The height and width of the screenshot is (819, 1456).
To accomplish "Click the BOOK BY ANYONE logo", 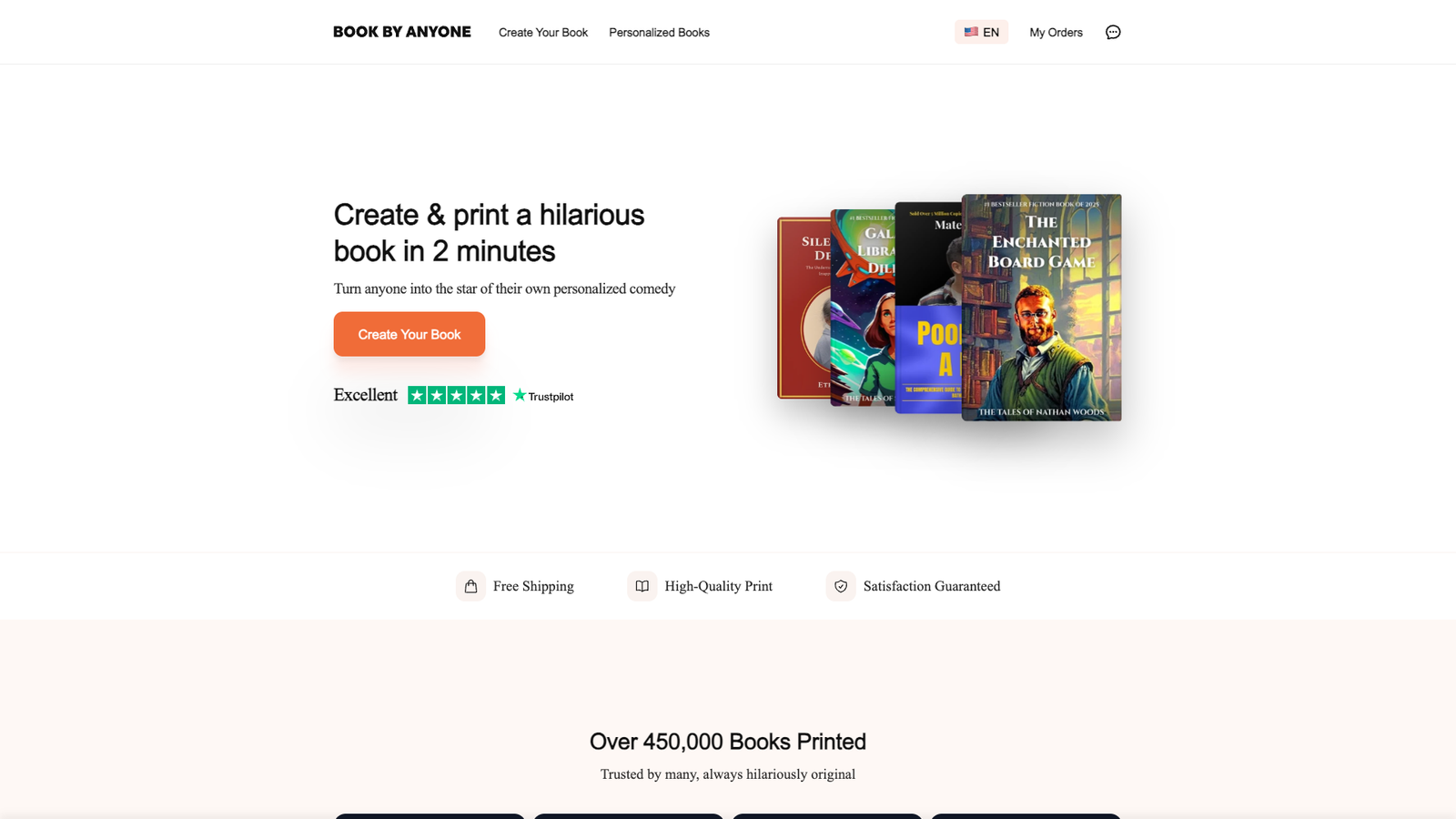I will (x=402, y=32).
